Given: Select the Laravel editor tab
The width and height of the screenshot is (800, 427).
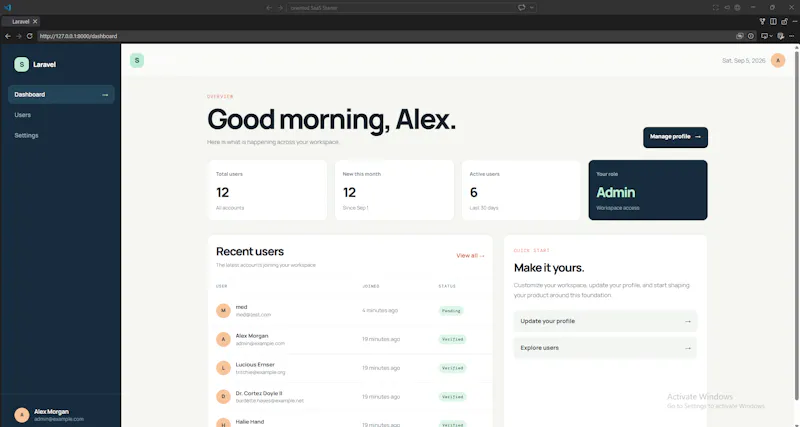Looking at the screenshot, I should [x=20, y=21].
